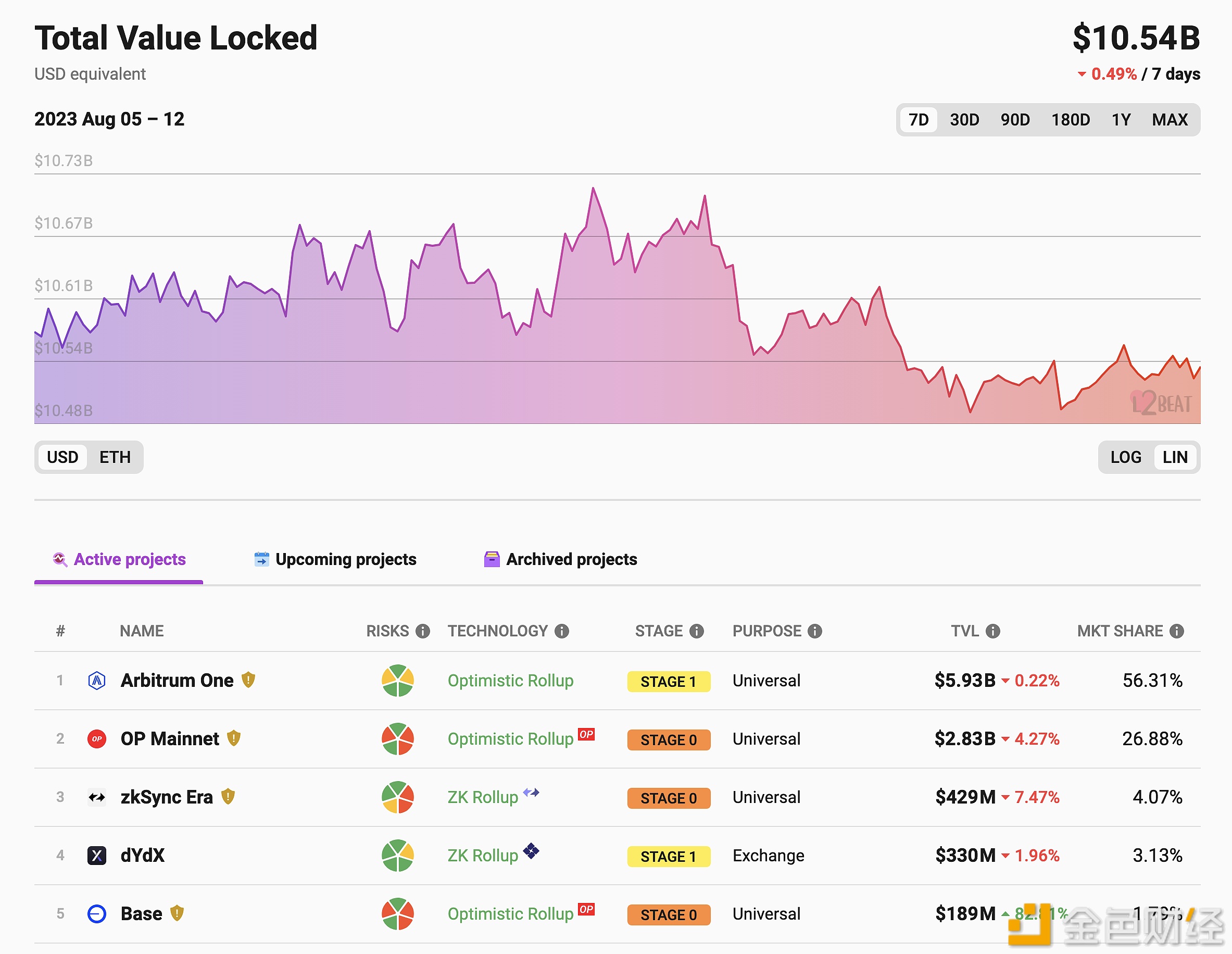This screenshot has width=1232, height=954.
Task: Click Arbitrum One's warning shield icon
Action: click(x=248, y=680)
